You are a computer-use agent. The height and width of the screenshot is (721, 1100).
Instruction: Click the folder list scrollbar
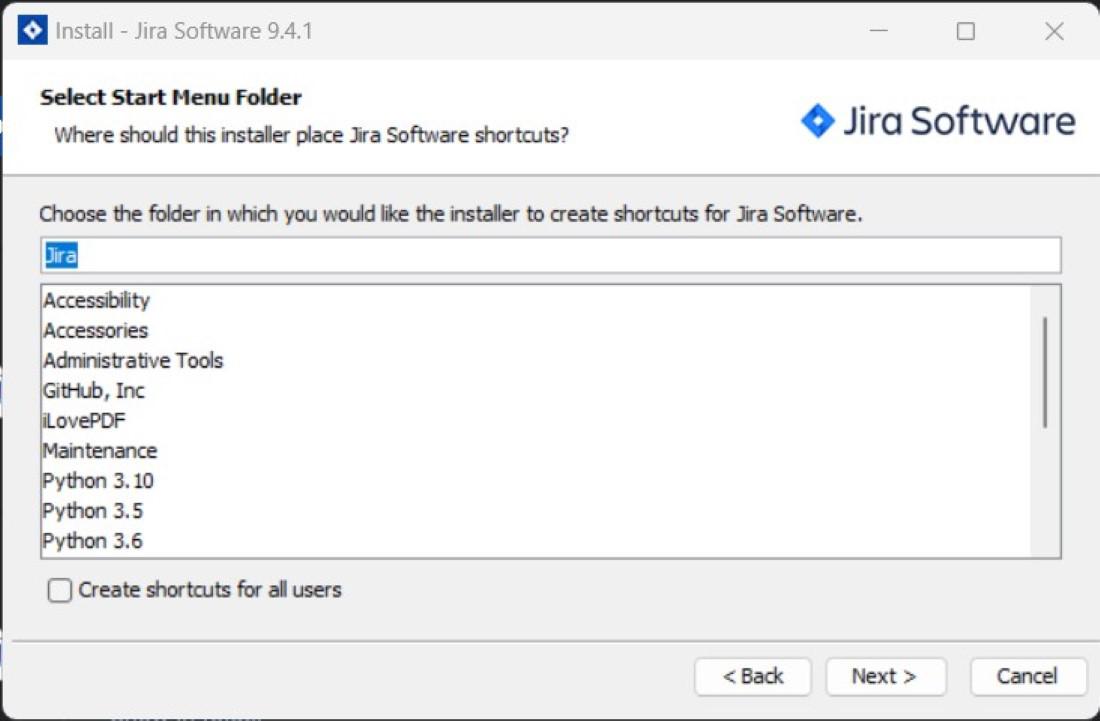pos(1044,360)
